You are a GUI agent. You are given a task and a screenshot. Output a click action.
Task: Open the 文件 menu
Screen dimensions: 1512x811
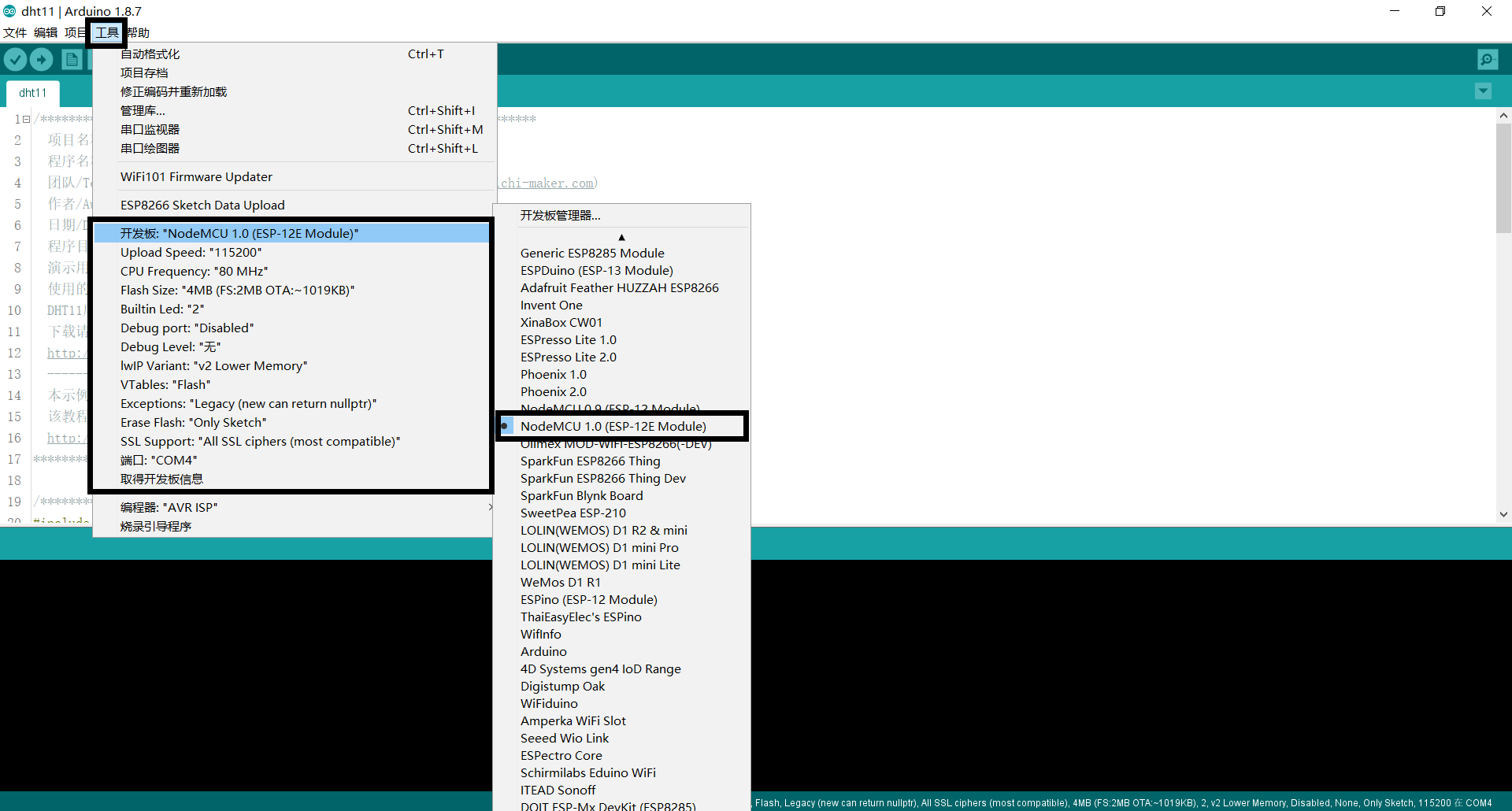tap(15, 32)
